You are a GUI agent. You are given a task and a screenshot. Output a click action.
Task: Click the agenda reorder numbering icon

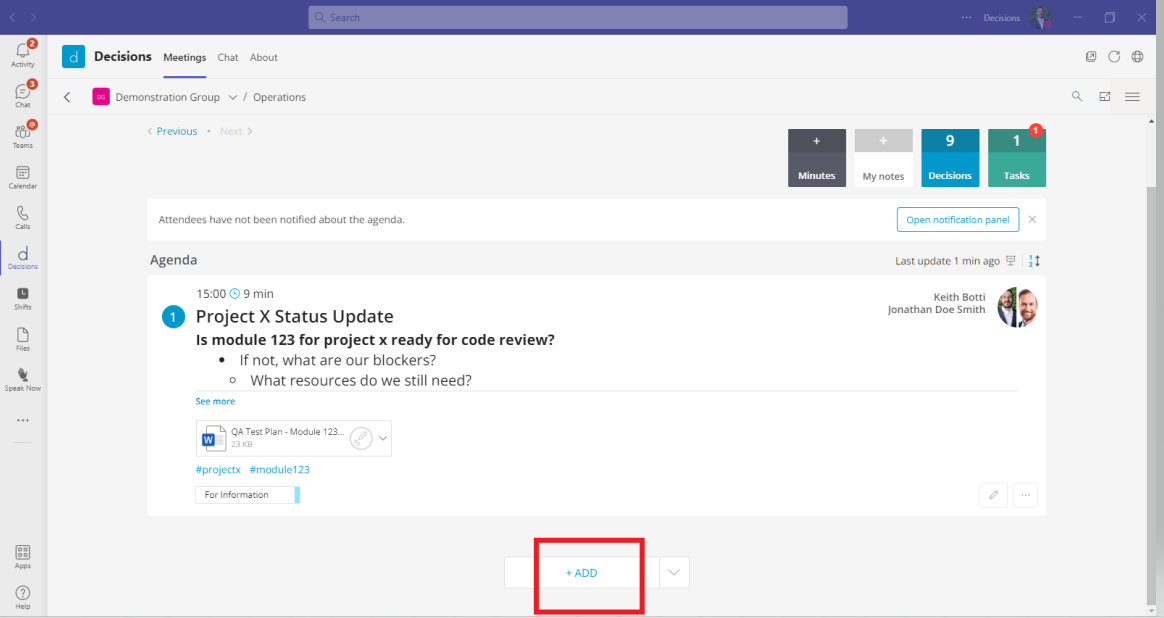tap(1035, 261)
